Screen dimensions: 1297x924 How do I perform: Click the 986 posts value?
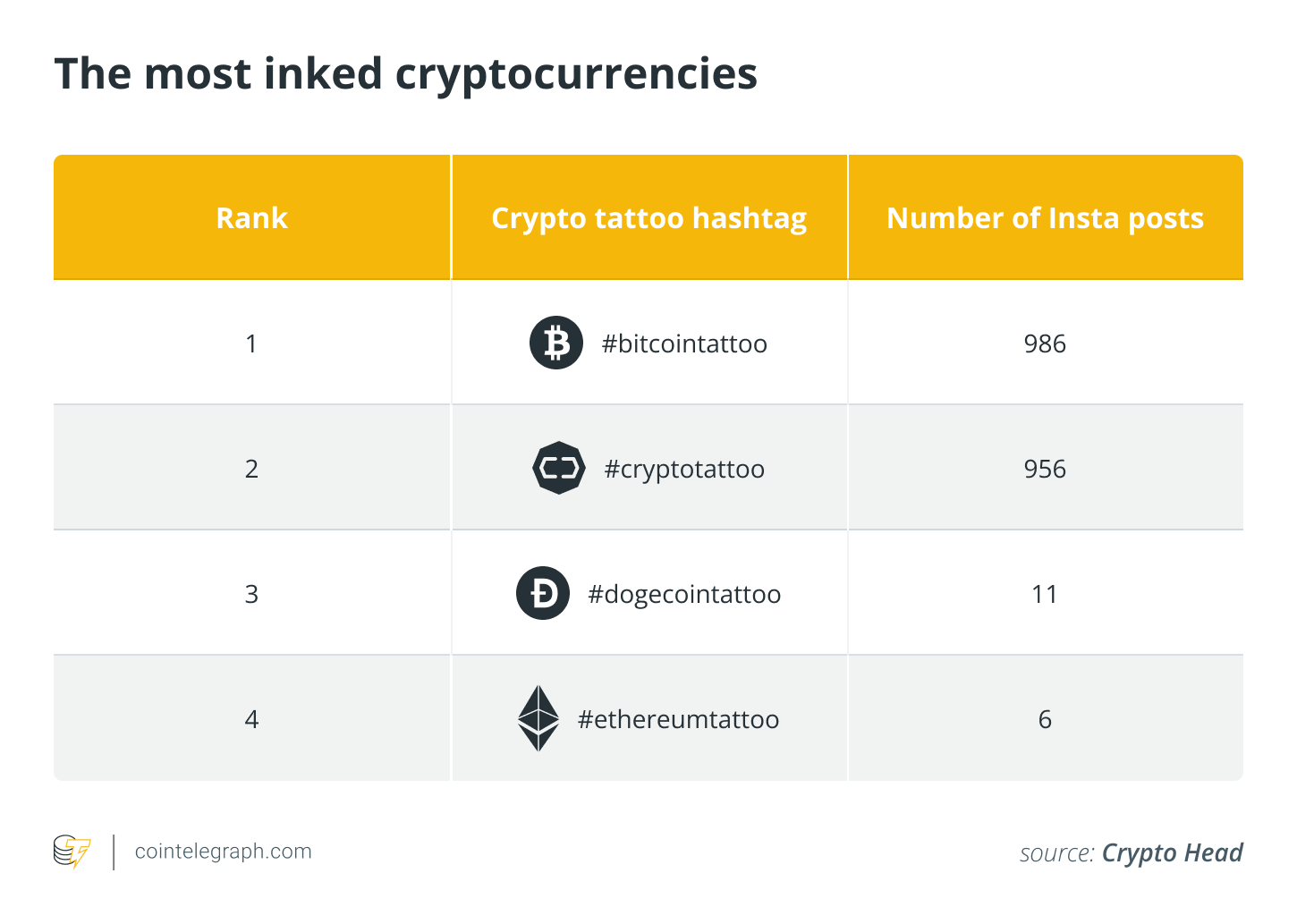pyautogui.click(x=1045, y=344)
